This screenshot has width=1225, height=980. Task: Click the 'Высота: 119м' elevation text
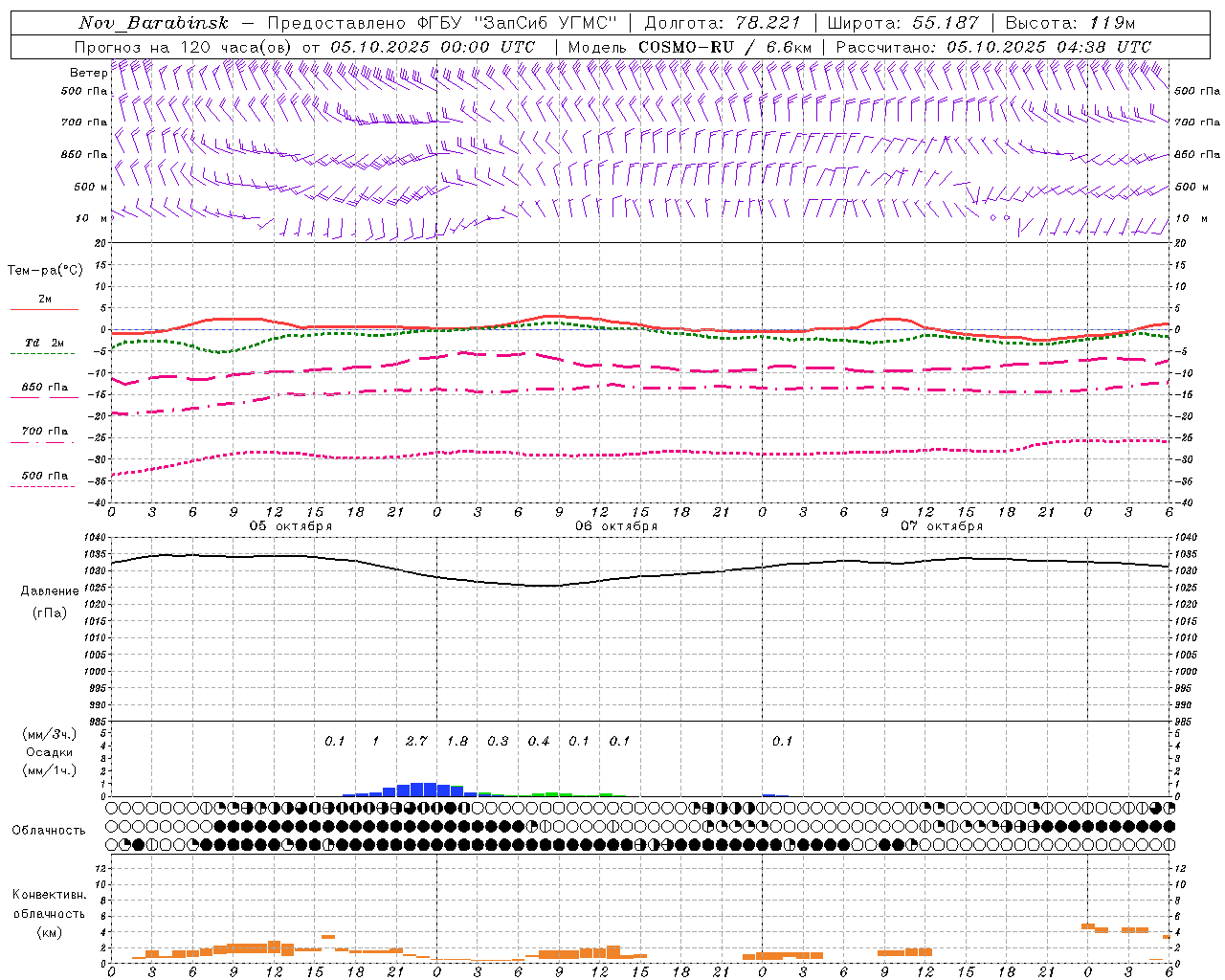click(x=1070, y=23)
